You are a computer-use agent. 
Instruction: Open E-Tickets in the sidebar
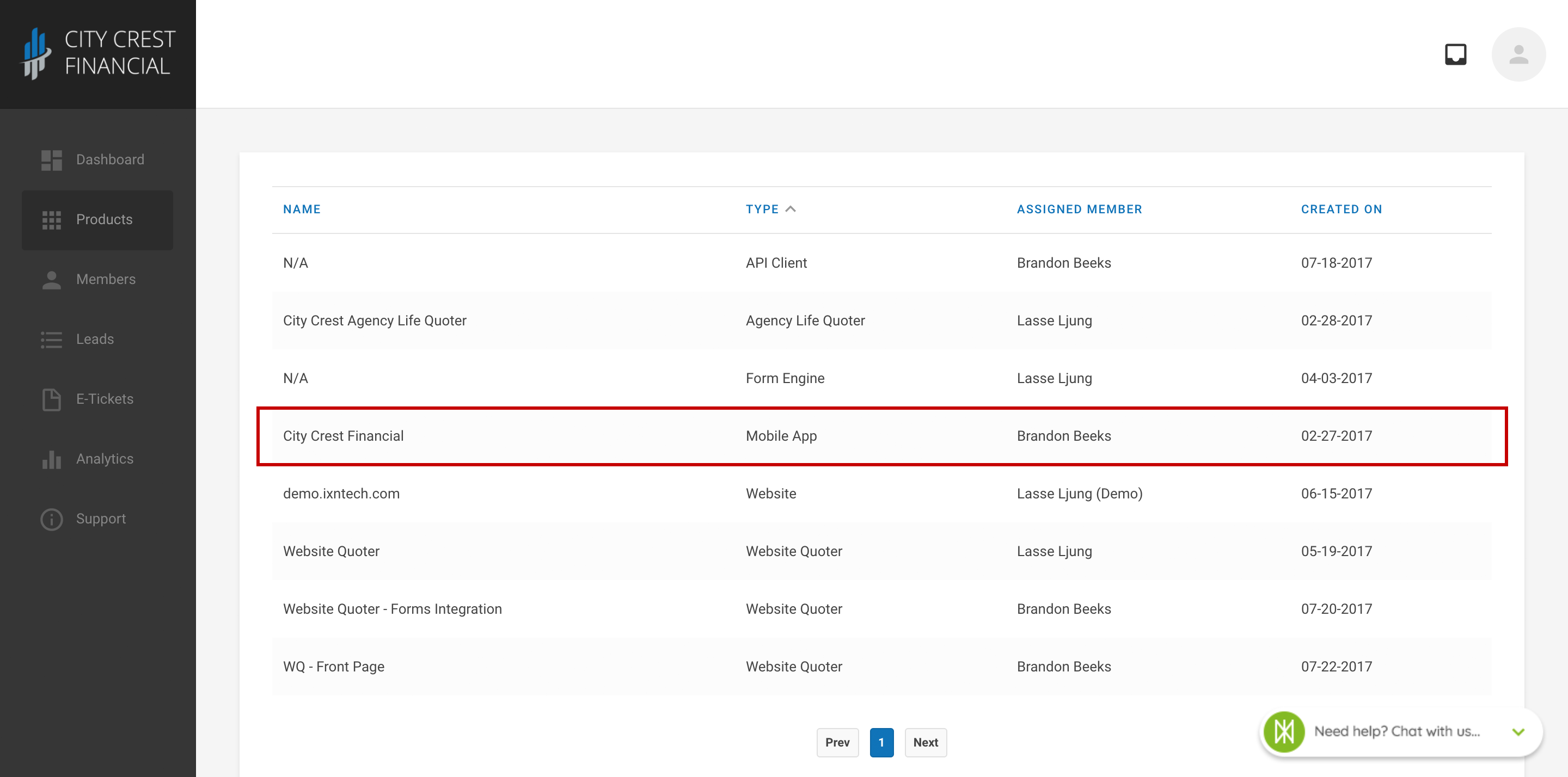point(97,399)
